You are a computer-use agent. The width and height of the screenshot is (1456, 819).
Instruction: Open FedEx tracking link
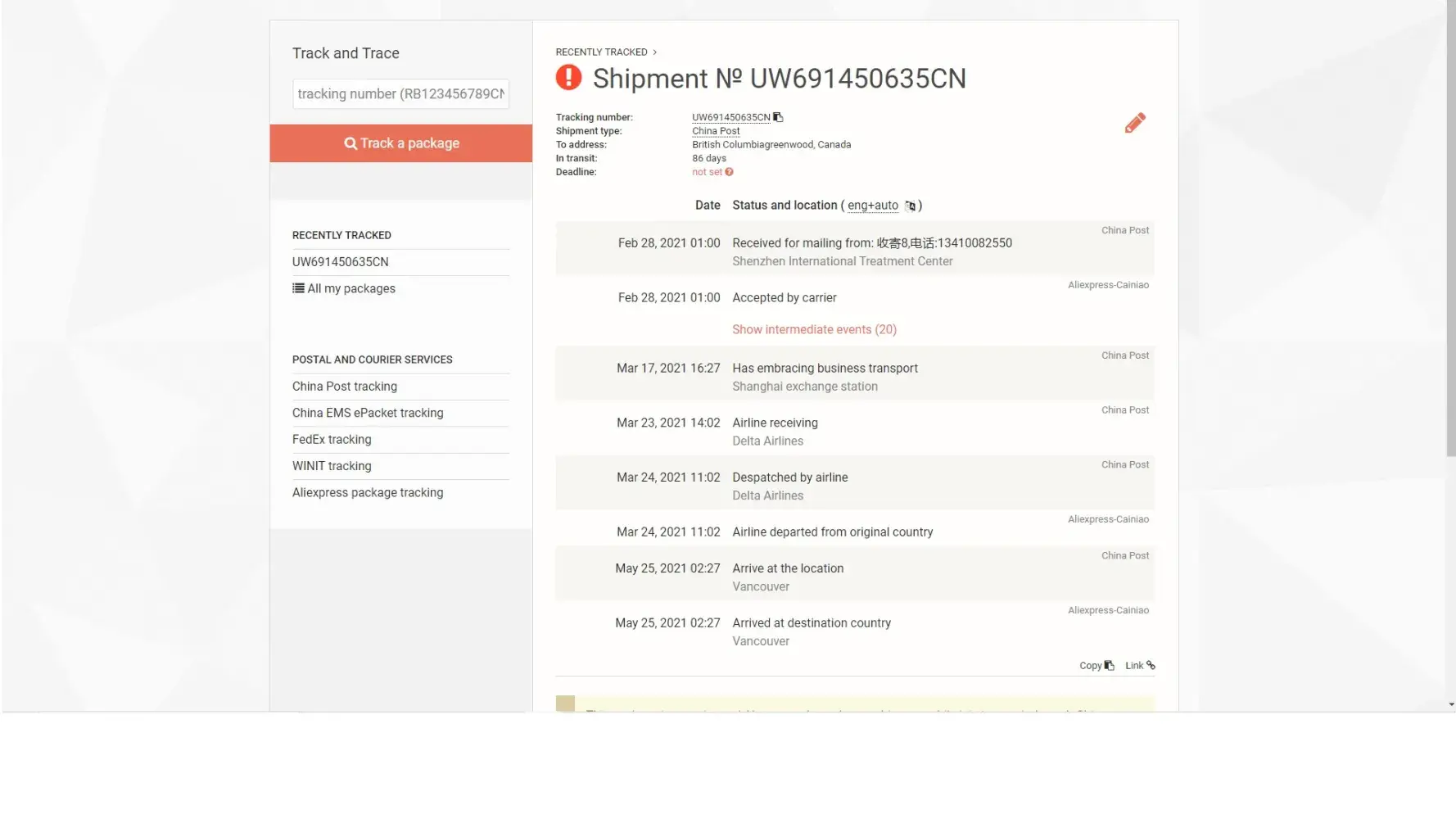click(331, 440)
